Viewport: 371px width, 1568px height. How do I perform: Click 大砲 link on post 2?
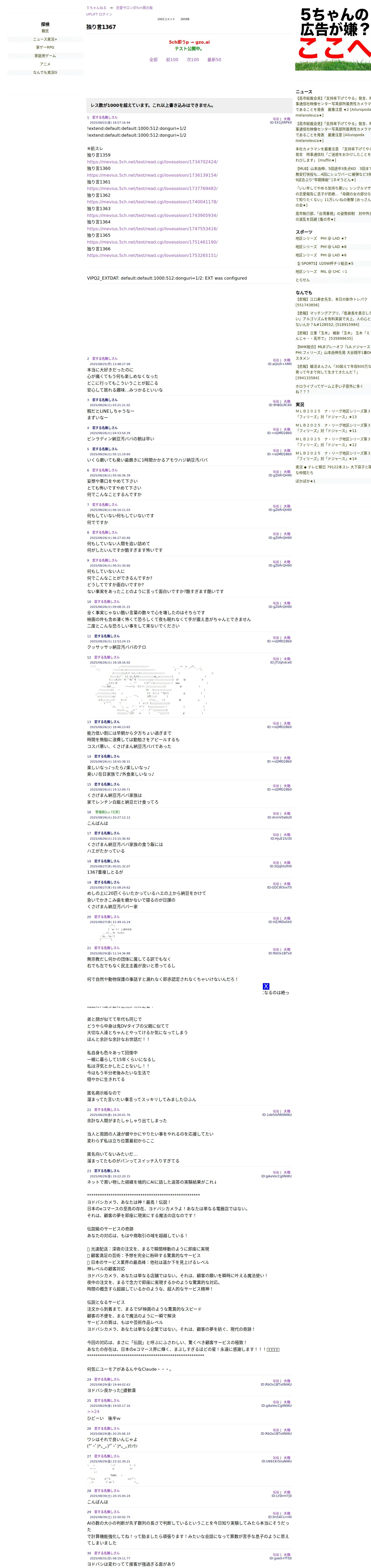[287, 360]
